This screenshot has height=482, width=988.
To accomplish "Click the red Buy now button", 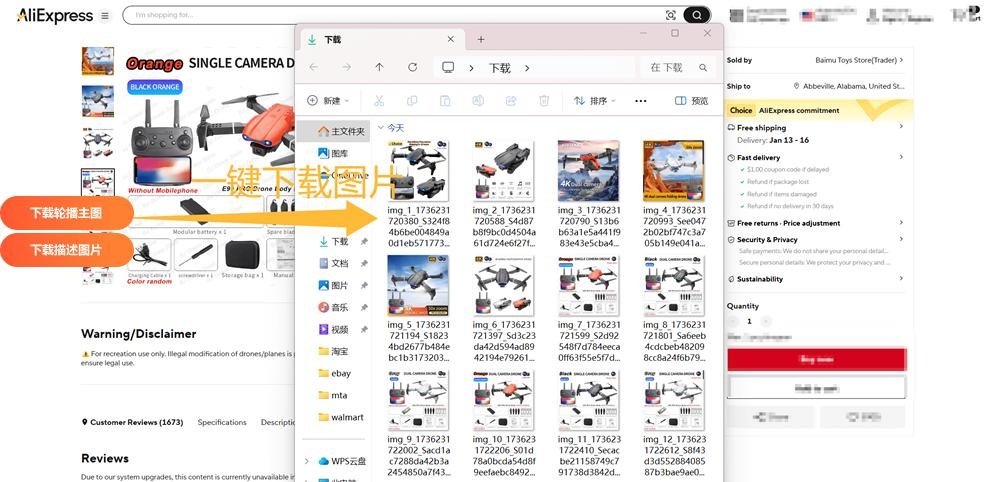I will coord(817,359).
